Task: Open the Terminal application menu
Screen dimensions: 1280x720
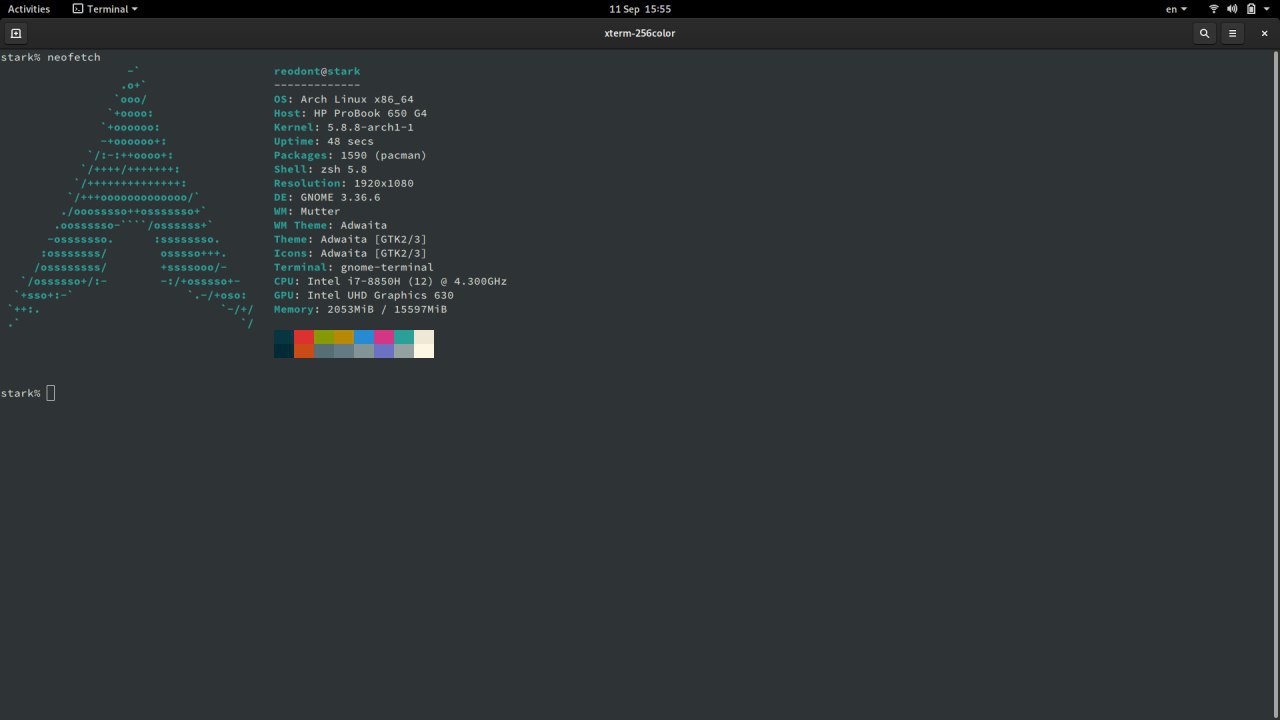Action: point(106,9)
